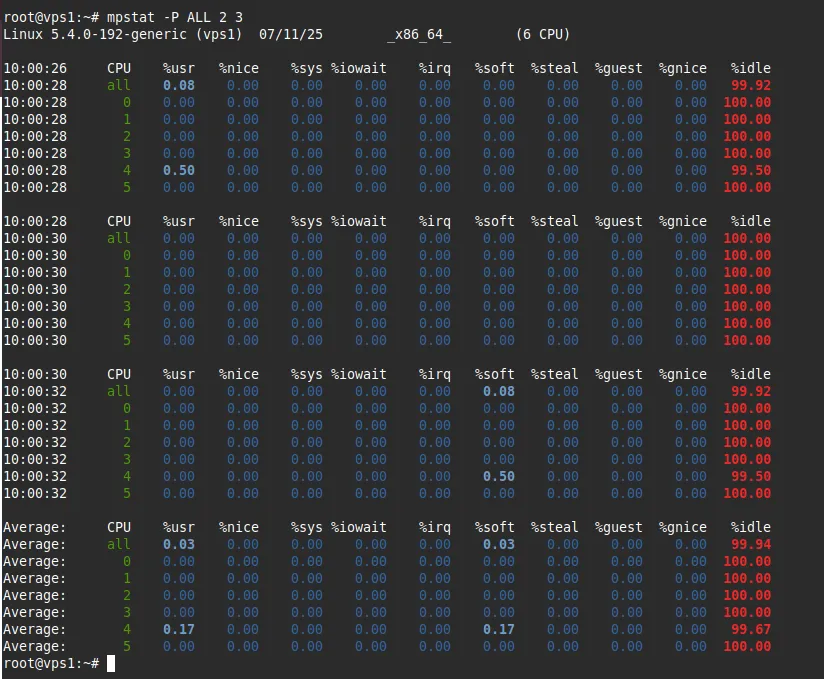Image resolution: width=824 pixels, height=679 pixels.
Task: Click the Average 0.17 %usr value
Action: pos(179,629)
